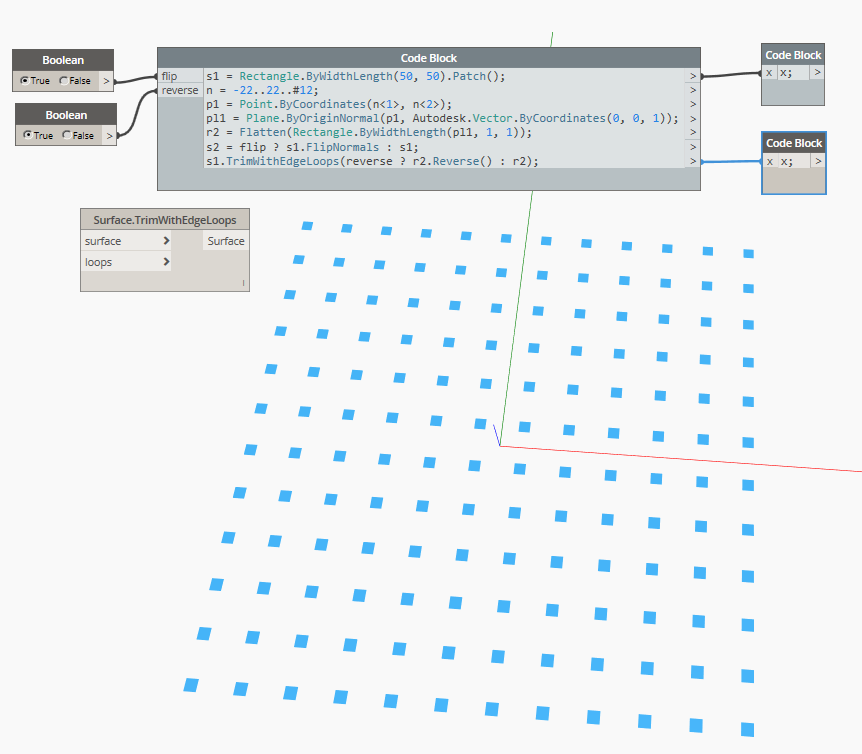Viewport: 862px width, 754px height.
Task: Click the output port of the lower Boolean node
Action: click(x=110, y=135)
